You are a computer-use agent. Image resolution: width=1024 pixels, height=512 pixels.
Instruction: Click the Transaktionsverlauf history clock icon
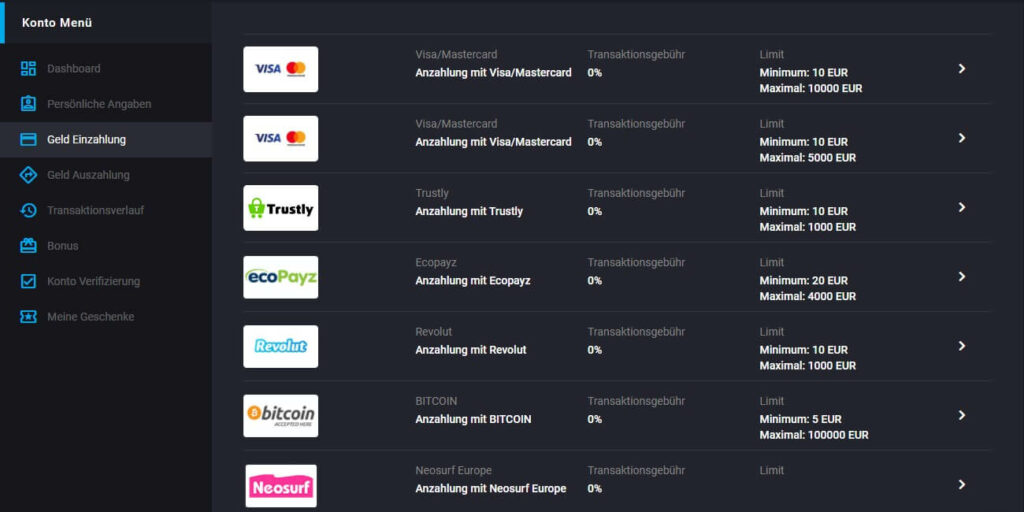(28, 210)
